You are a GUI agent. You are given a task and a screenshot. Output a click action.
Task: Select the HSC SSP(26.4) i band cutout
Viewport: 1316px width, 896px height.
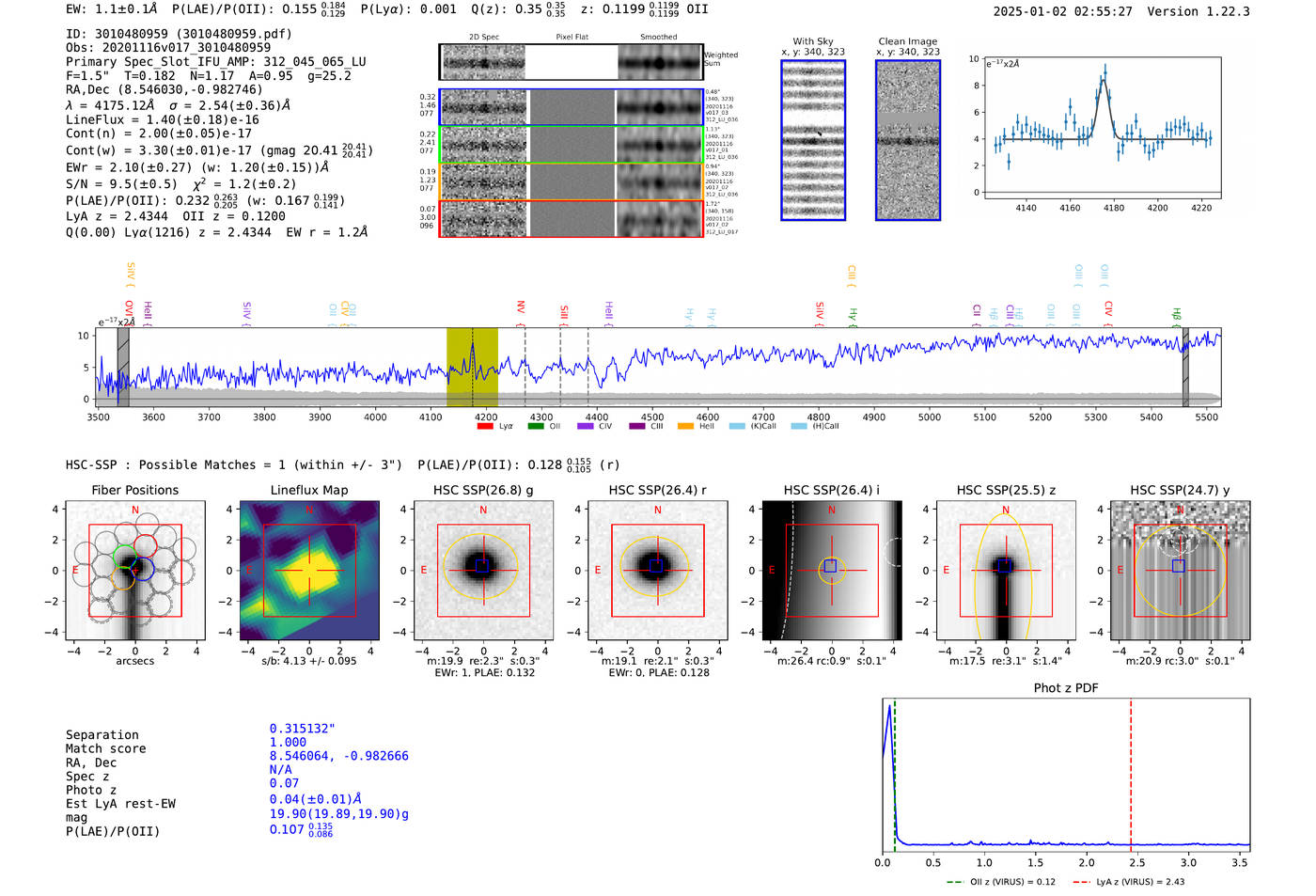click(x=832, y=571)
